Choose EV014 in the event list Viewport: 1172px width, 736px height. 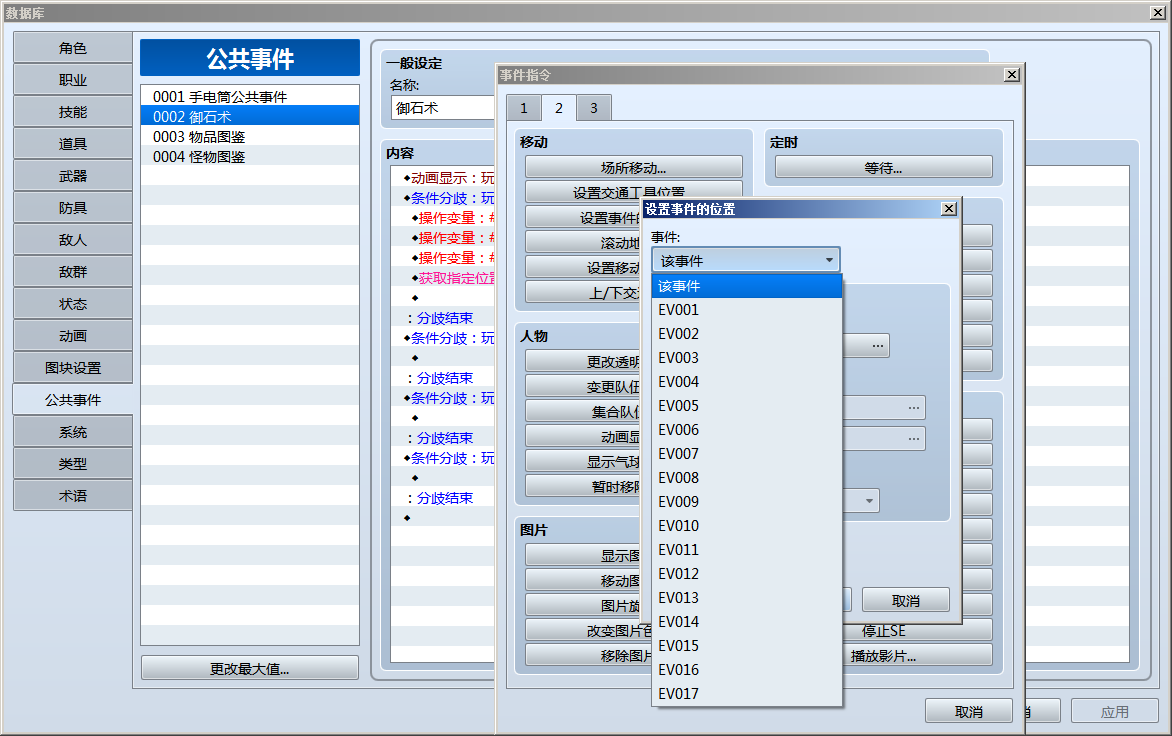pyautogui.click(x=747, y=622)
